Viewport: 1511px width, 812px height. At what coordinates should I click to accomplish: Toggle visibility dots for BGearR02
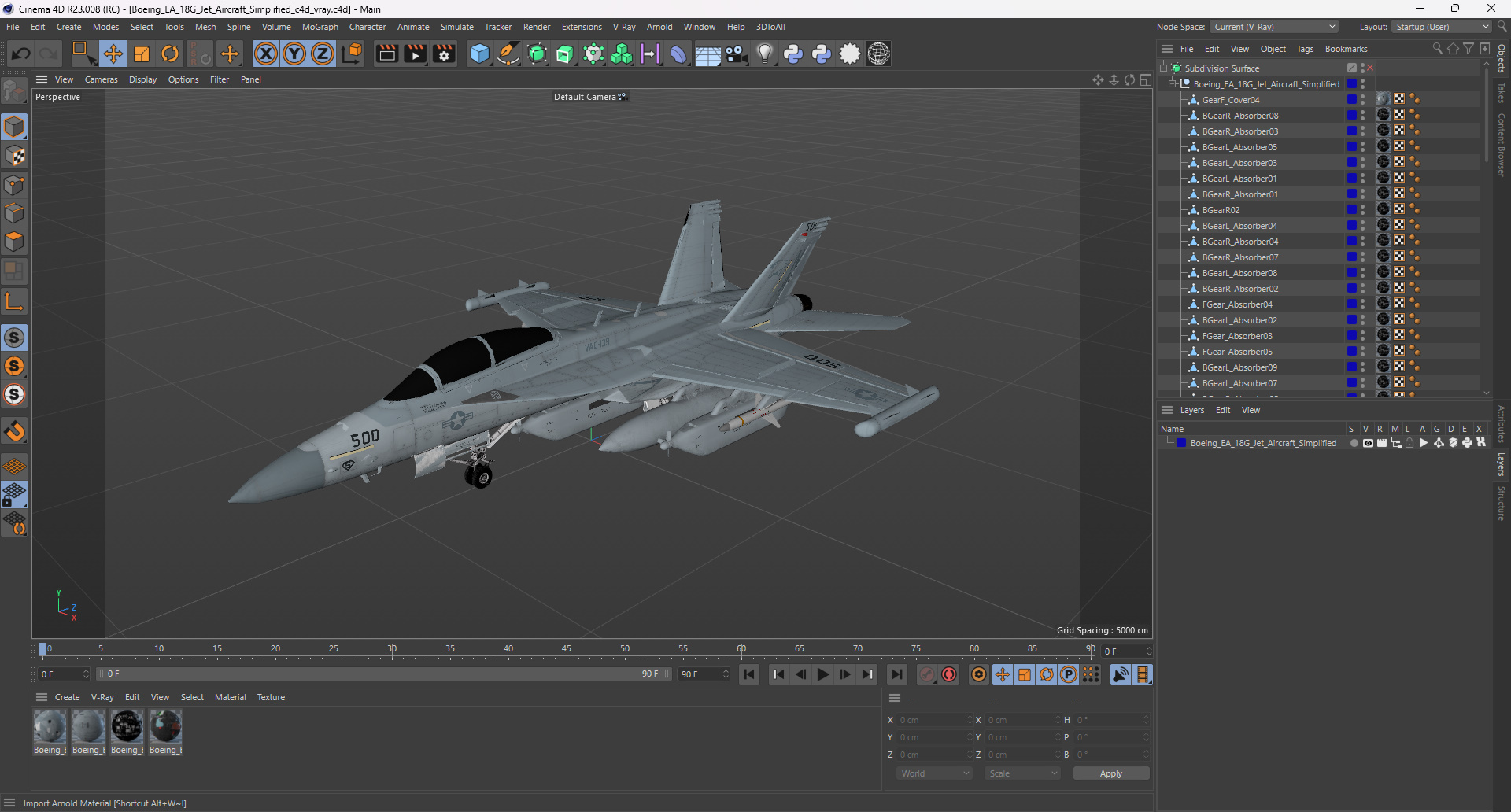(x=1363, y=210)
